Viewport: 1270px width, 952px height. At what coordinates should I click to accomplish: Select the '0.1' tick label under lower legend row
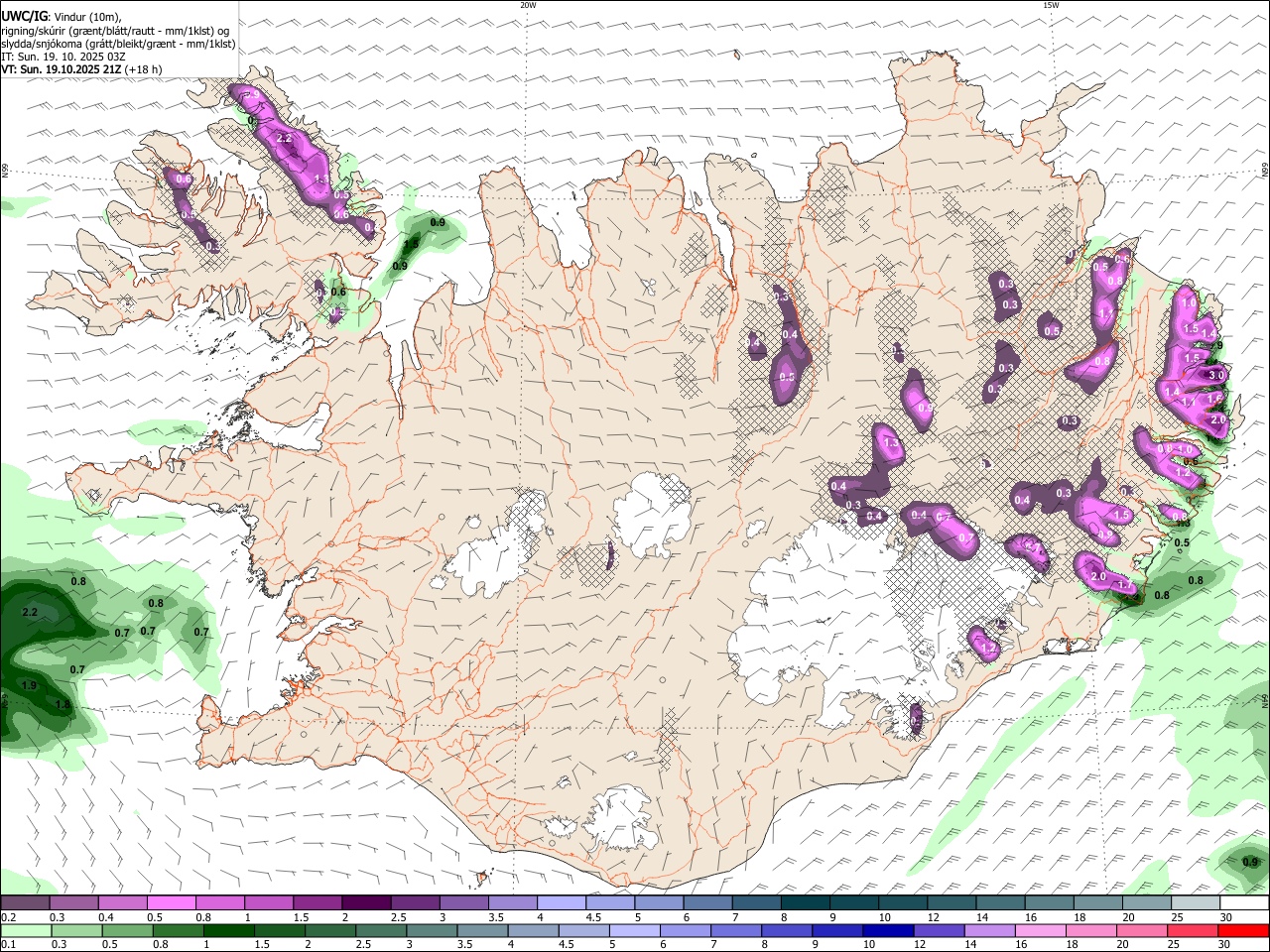[x=8, y=945]
